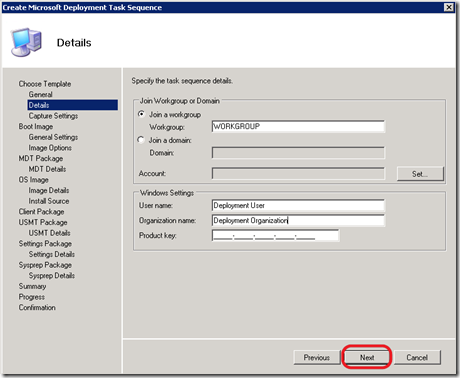Select the Join a workgroup radio button
460x378 pixels.
[141, 114]
